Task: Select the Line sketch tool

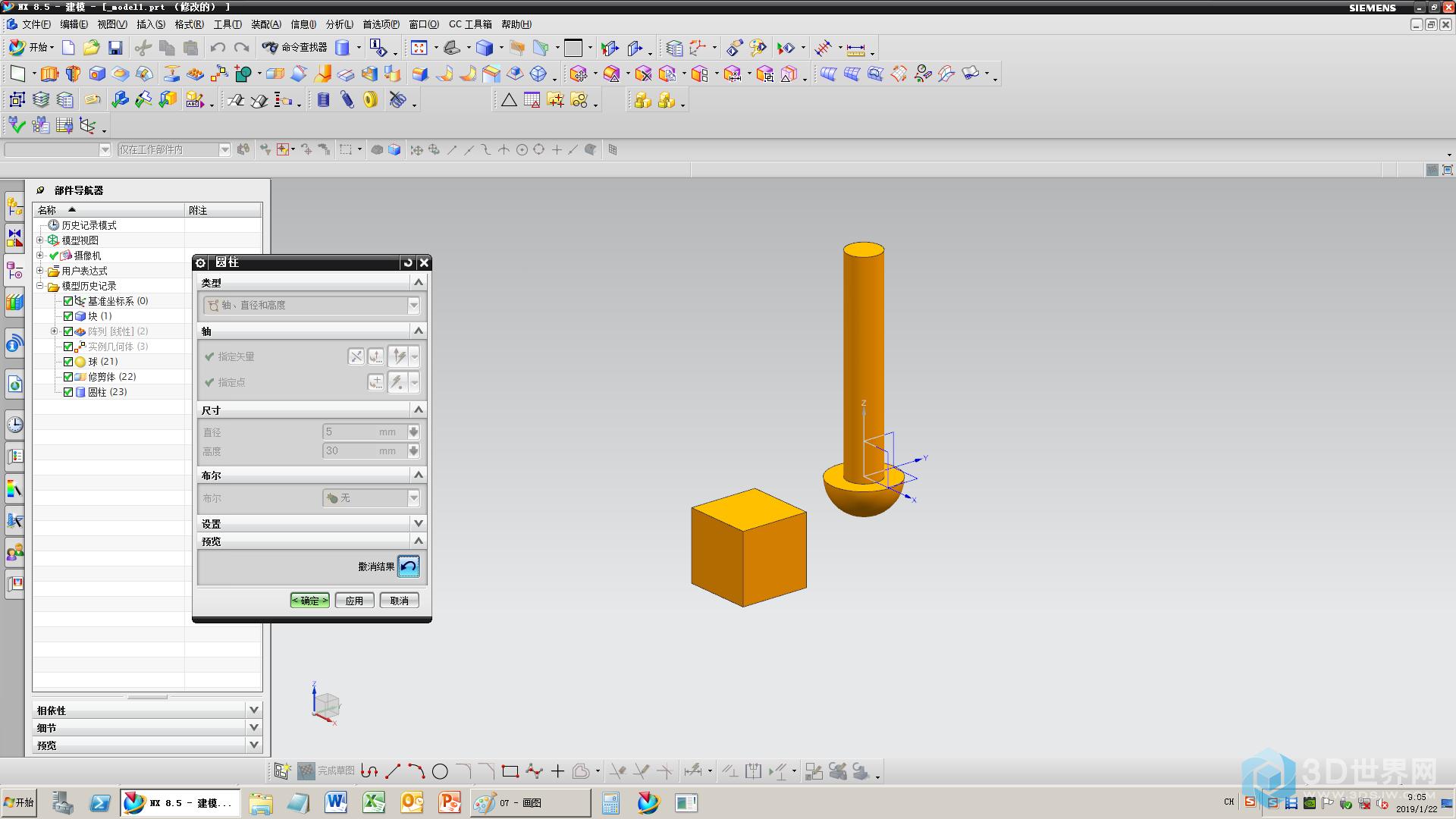Action: [393, 771]
